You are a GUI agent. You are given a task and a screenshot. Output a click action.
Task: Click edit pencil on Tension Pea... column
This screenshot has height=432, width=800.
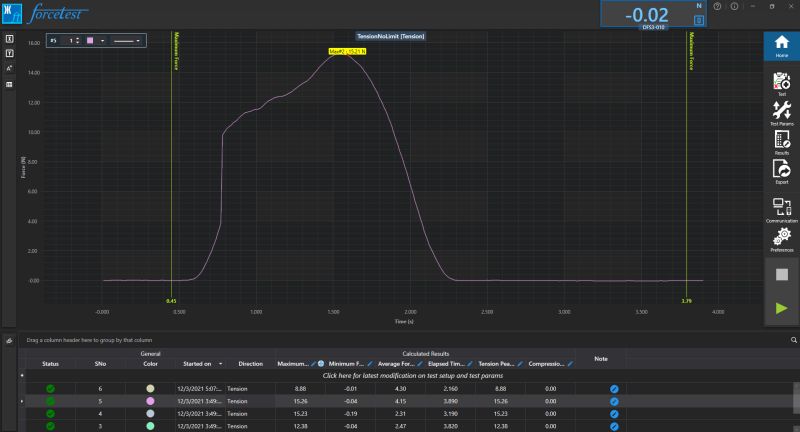pyautogui.click(x=520, y=364)
